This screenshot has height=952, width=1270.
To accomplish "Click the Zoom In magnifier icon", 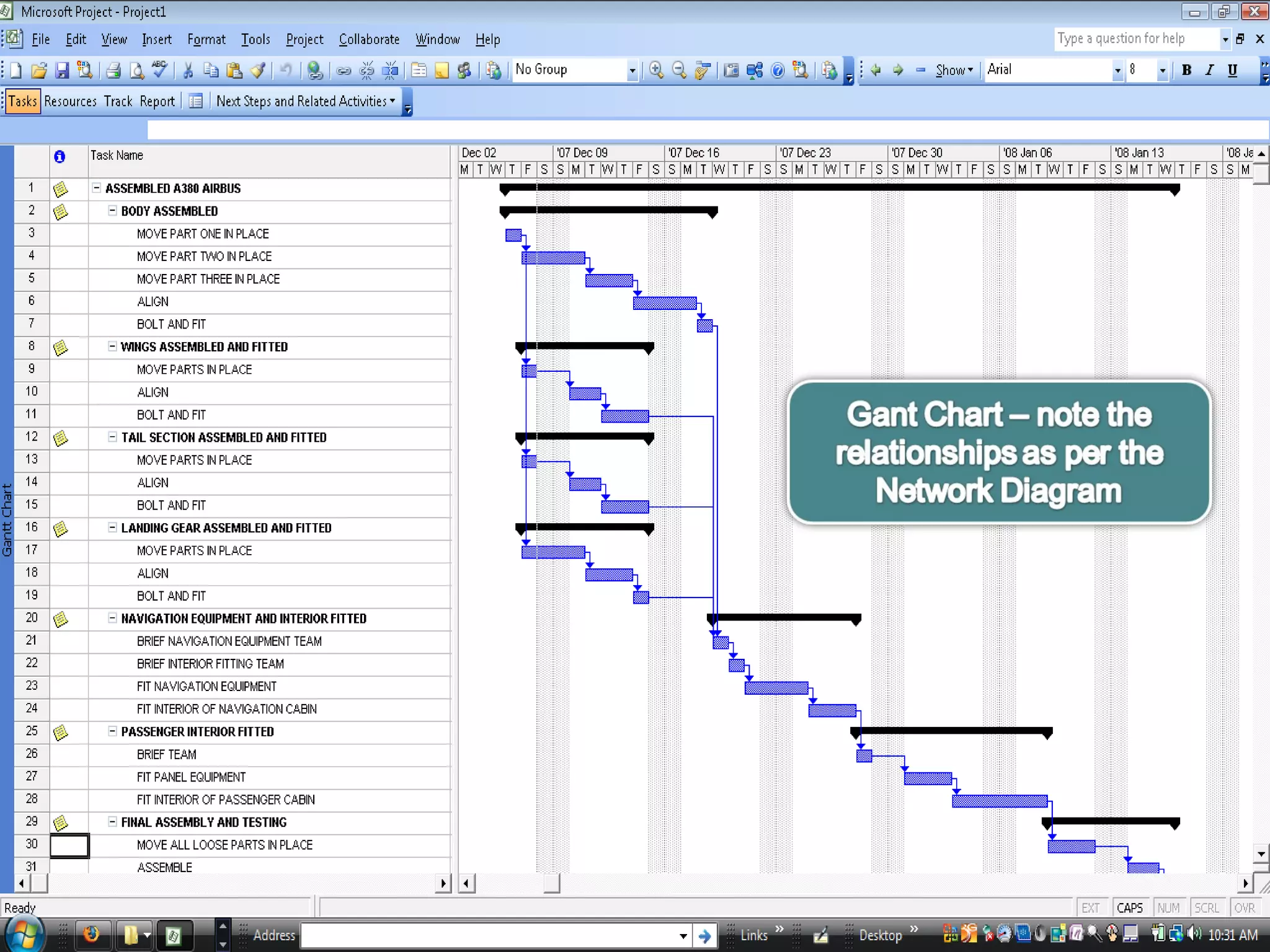I will [x=656, y=71].
